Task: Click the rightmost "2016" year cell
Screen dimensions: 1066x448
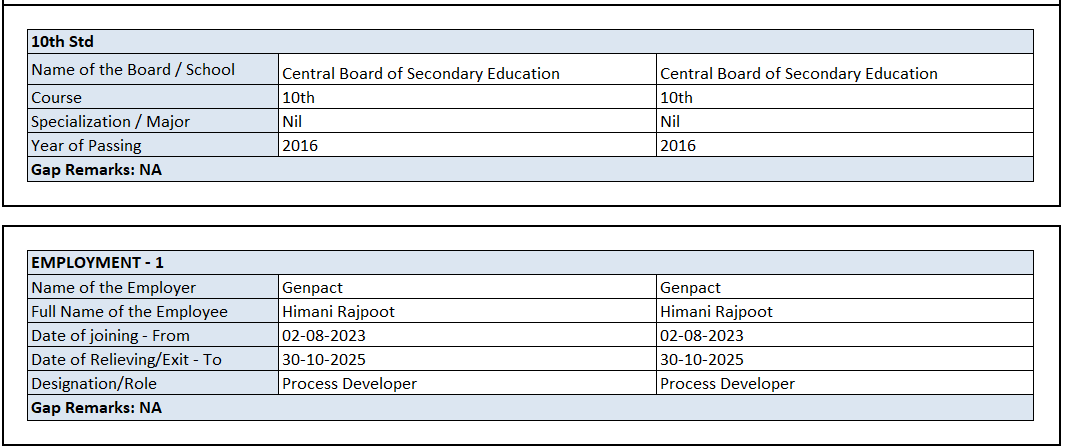Action: coord(678,146)
